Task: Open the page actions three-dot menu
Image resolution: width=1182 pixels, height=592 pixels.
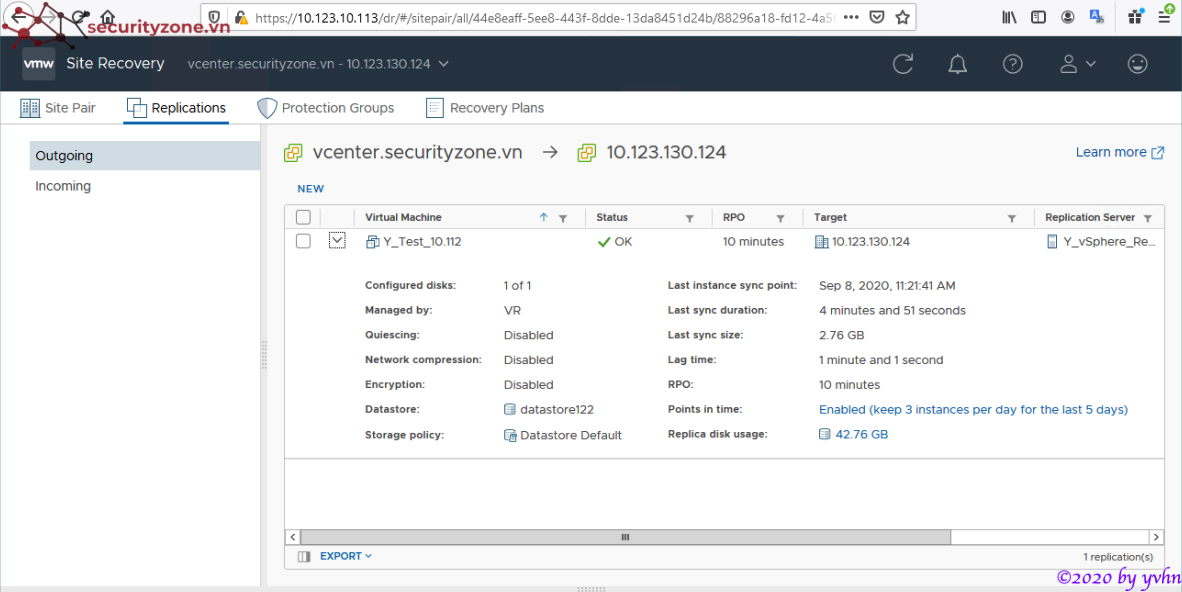Action: 850,17
